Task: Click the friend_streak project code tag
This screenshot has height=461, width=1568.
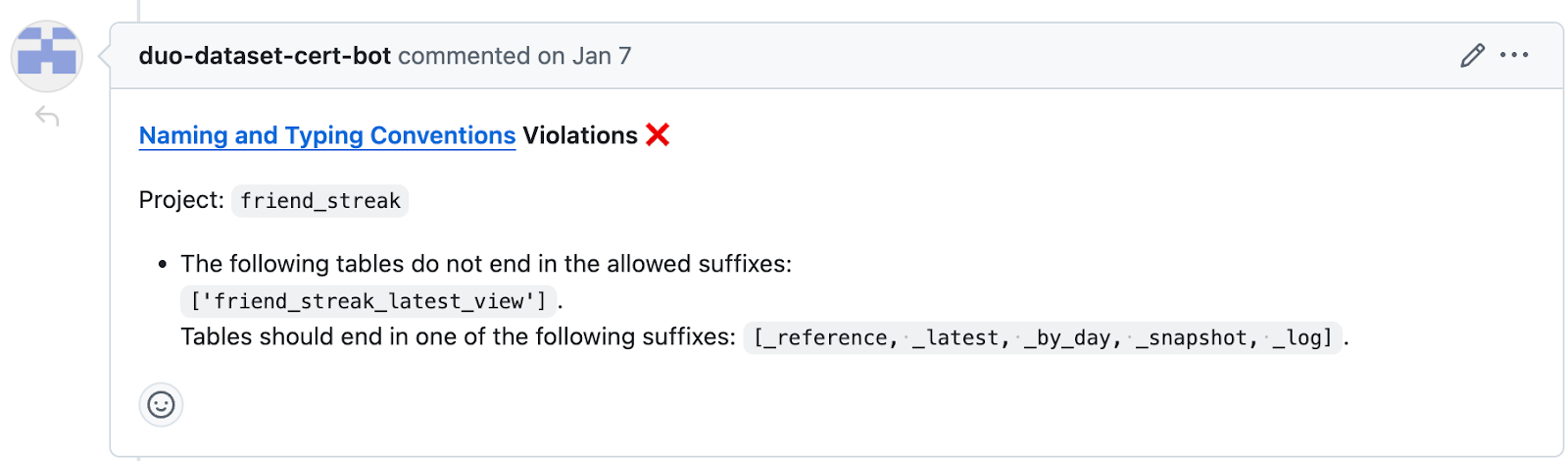Action: point(320,201)
